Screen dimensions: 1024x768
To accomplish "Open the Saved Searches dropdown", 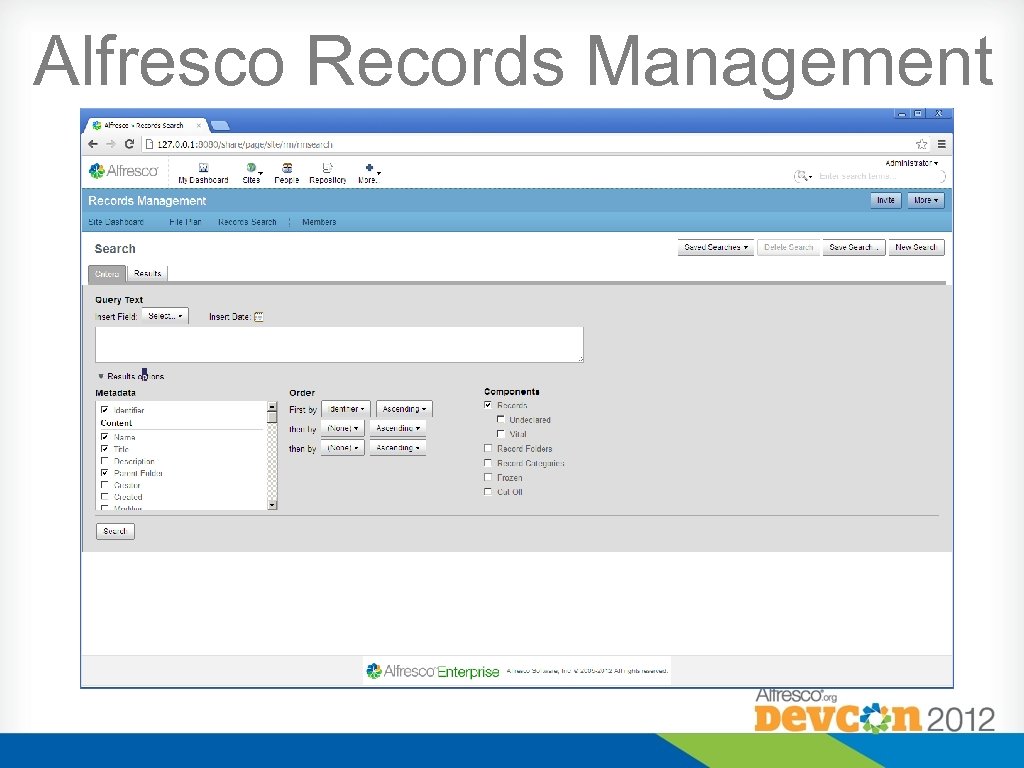I will click(x=716, y=248).
